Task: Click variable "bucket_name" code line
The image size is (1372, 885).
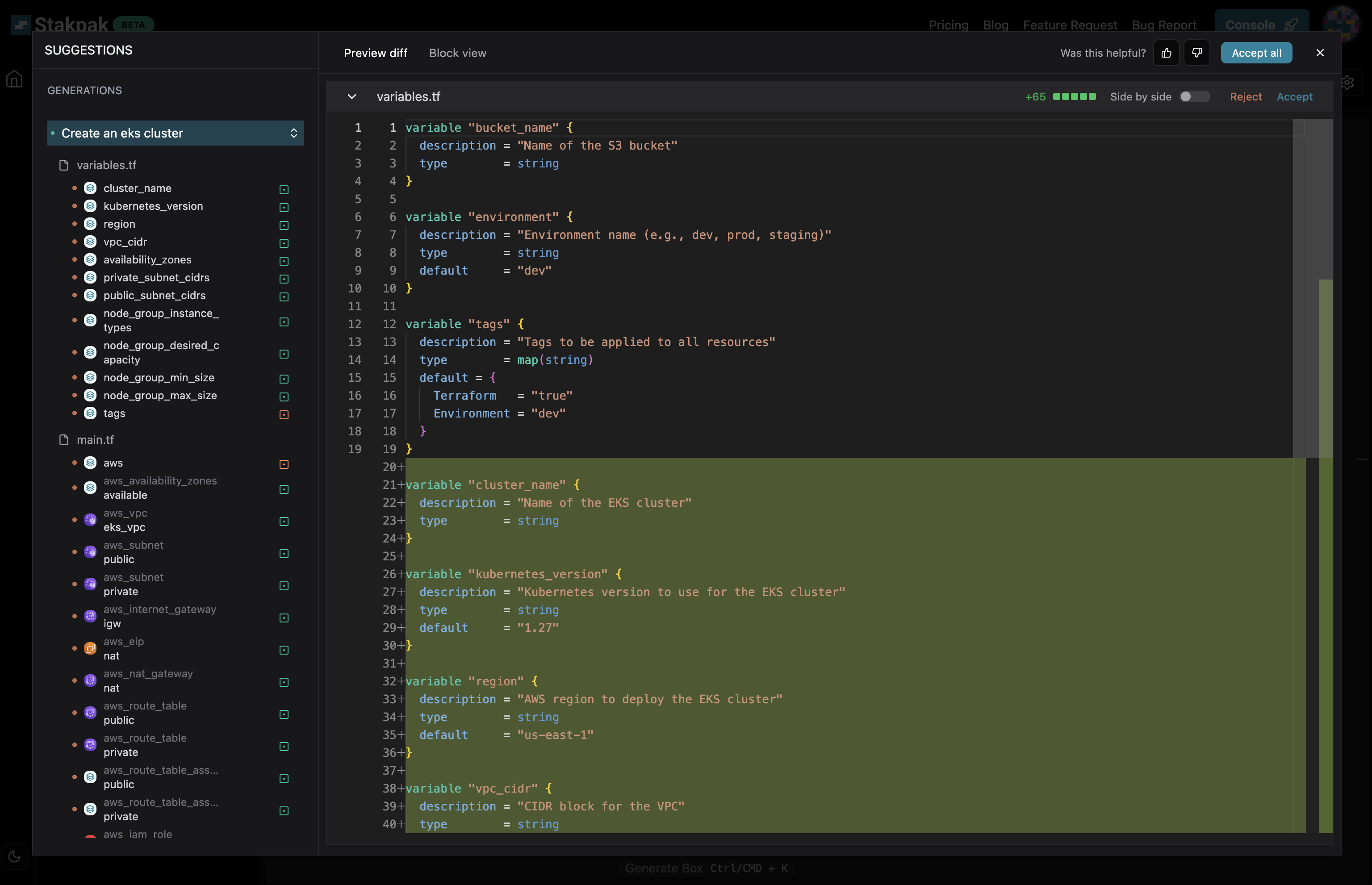Action: 489,128
